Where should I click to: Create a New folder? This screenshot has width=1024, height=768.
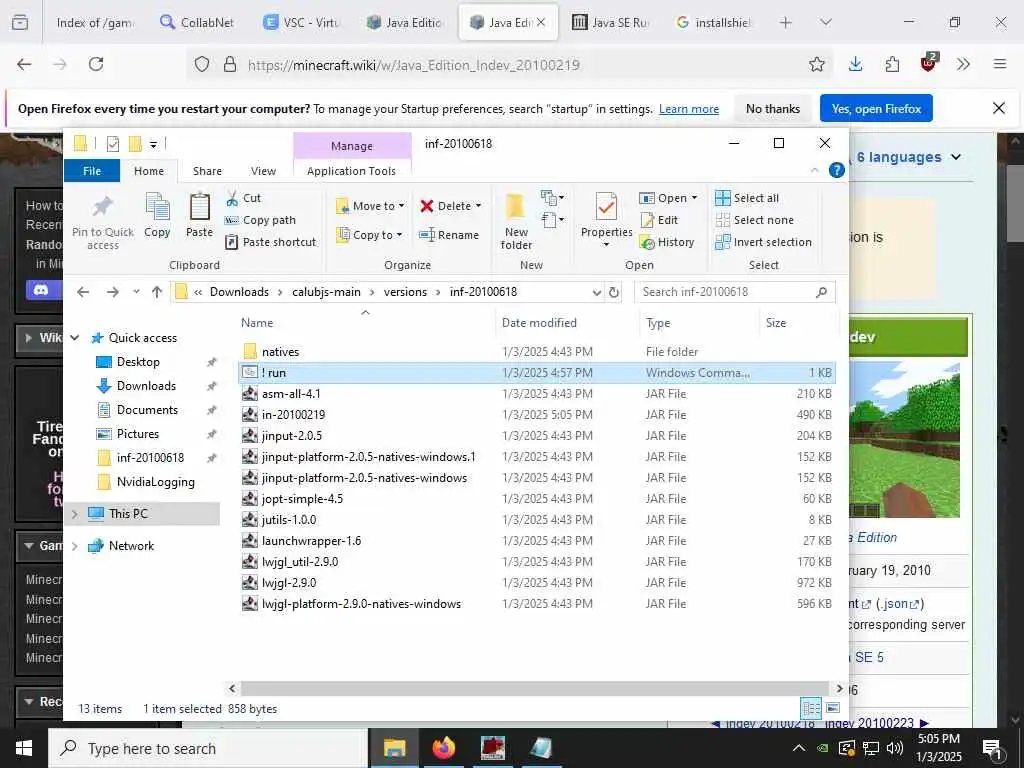tap(516, 221)
